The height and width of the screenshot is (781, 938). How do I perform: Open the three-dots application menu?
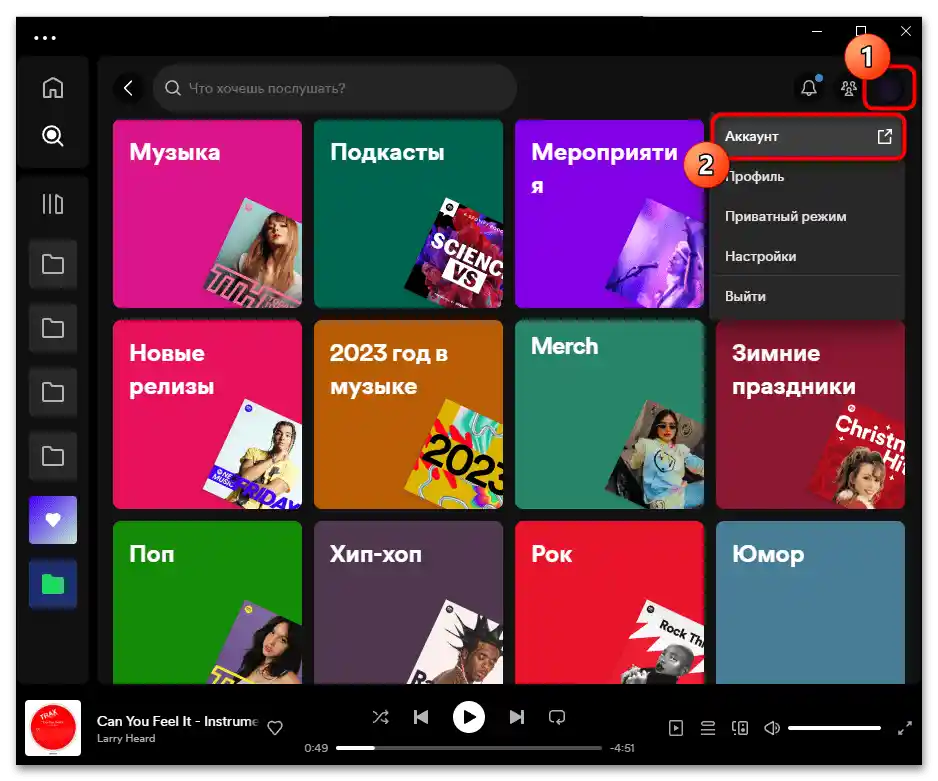(46, 37)
